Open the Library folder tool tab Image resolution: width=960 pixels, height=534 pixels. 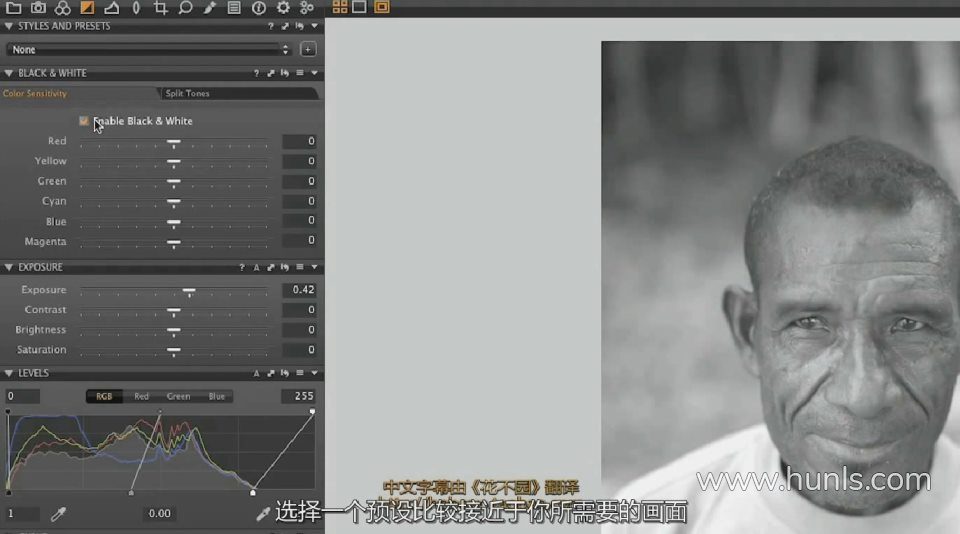tap(13, 7)
